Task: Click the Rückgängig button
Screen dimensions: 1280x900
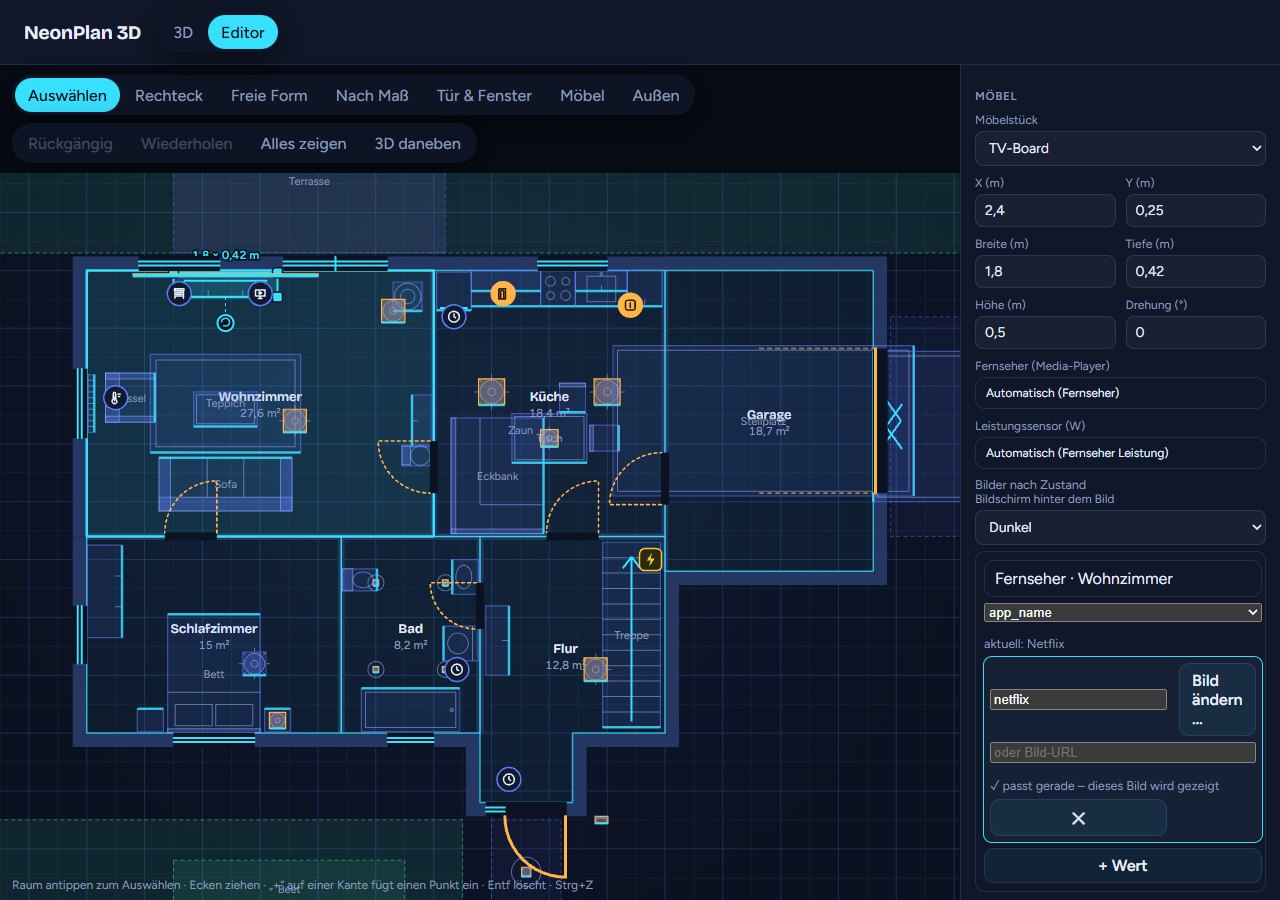Action: point(70,144)
